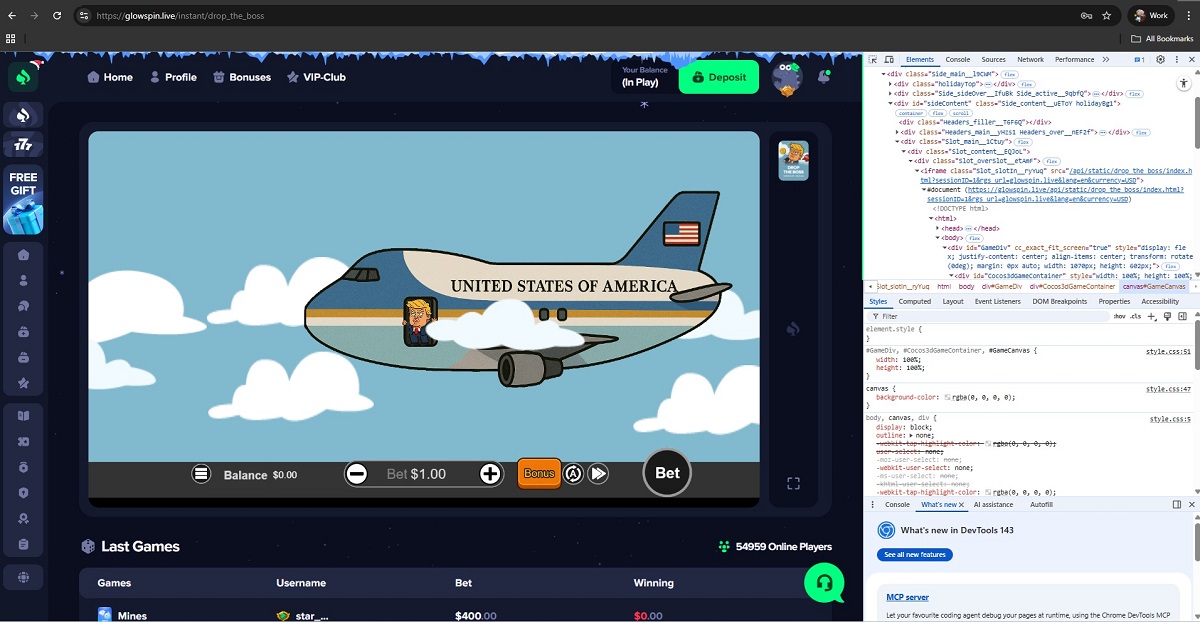Toggle element state with :hov button
The image size is (1200, 622).
(x=1119, y=316)
